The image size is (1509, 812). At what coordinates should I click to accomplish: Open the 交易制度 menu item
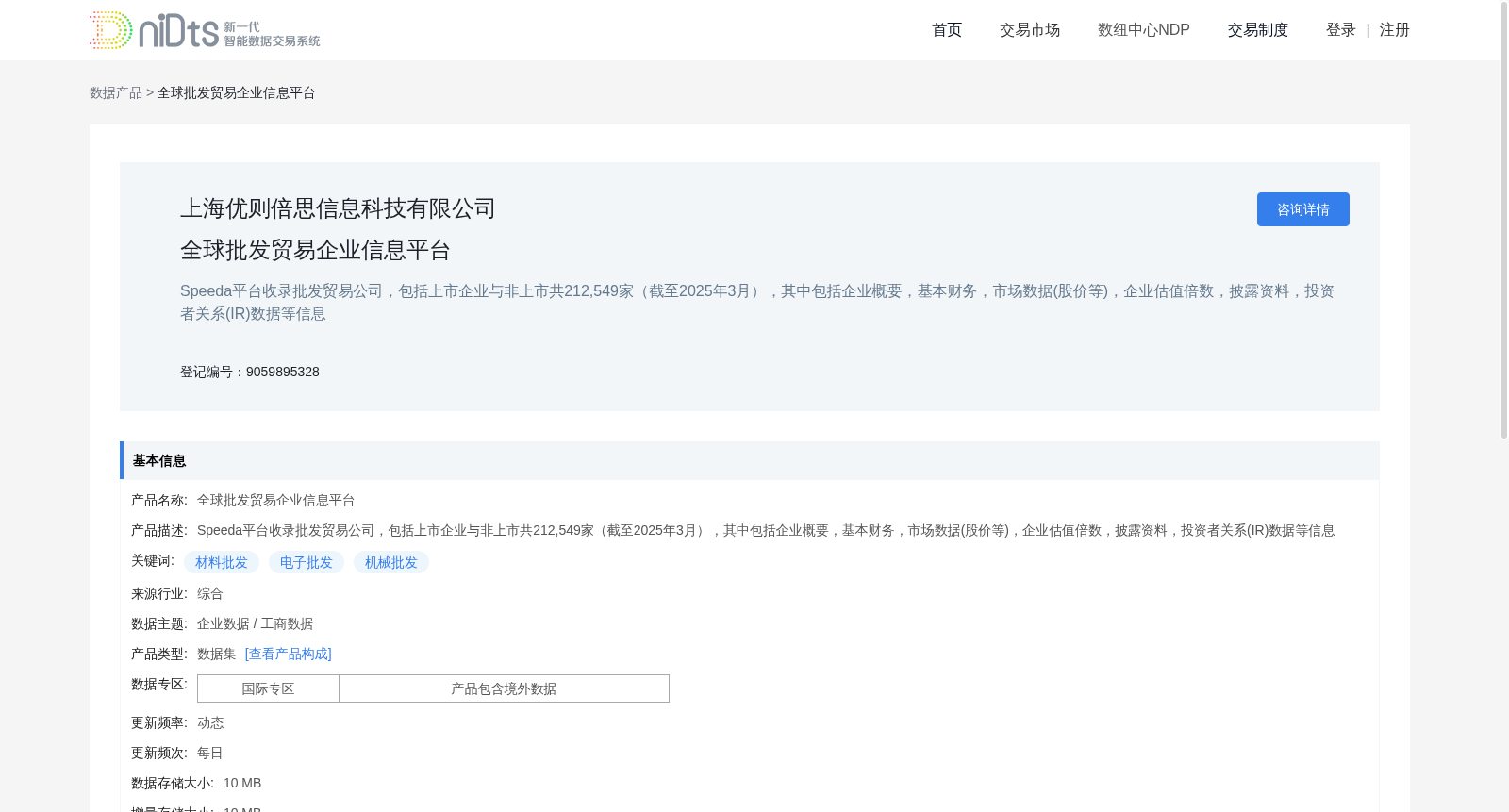pos(1258,30)
